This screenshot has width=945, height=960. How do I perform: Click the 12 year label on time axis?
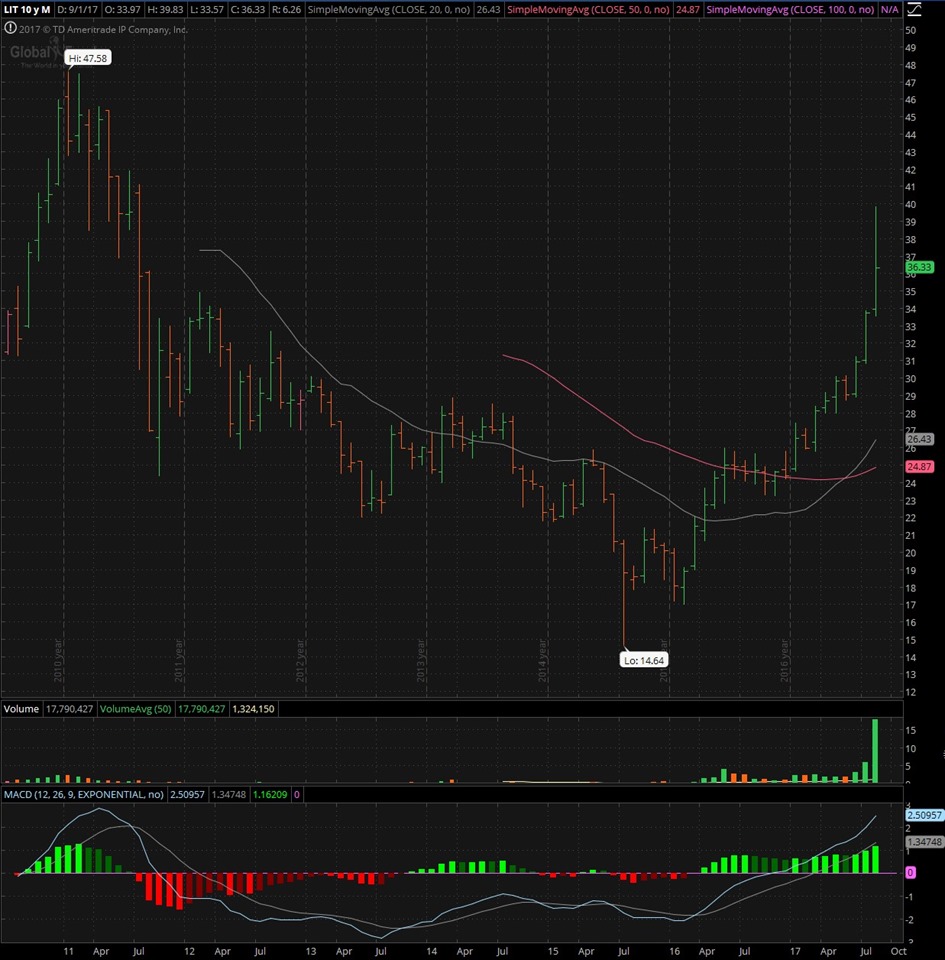pos(189,951)
